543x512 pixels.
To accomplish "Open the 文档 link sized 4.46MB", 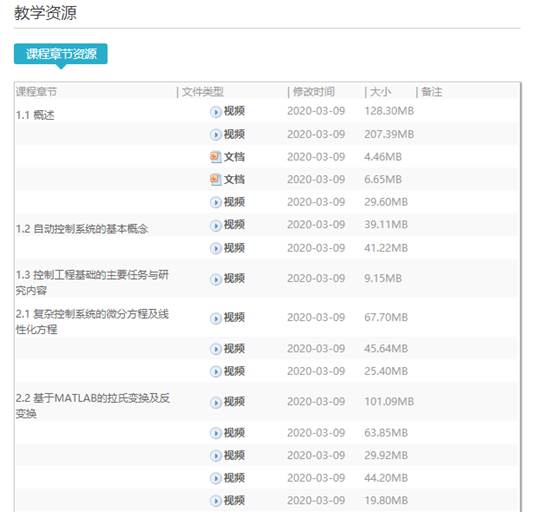I will click(234, 157).
